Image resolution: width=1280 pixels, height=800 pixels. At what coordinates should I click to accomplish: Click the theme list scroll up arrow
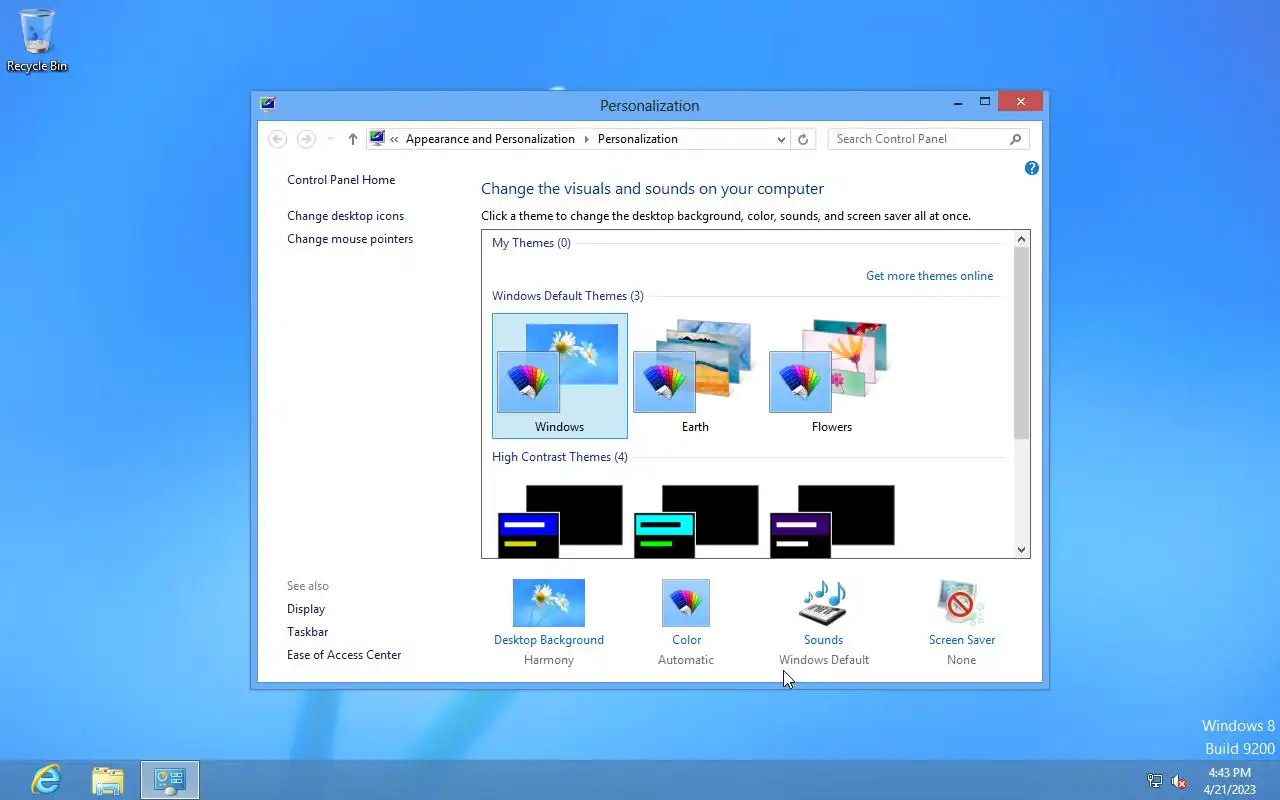(x=1021, y=239)
